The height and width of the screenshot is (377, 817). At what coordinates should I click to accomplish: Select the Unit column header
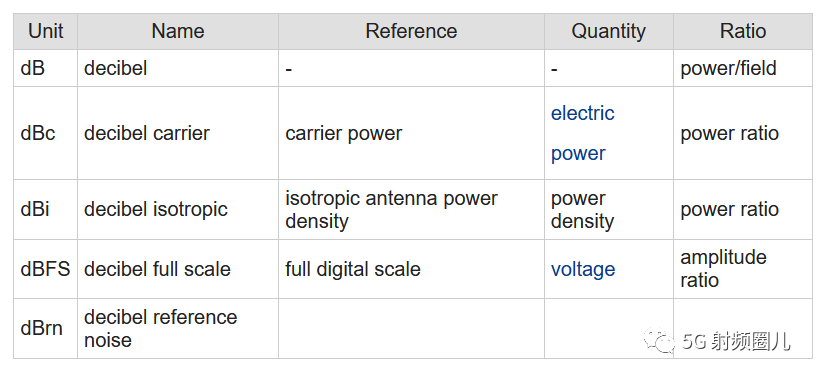46,32
